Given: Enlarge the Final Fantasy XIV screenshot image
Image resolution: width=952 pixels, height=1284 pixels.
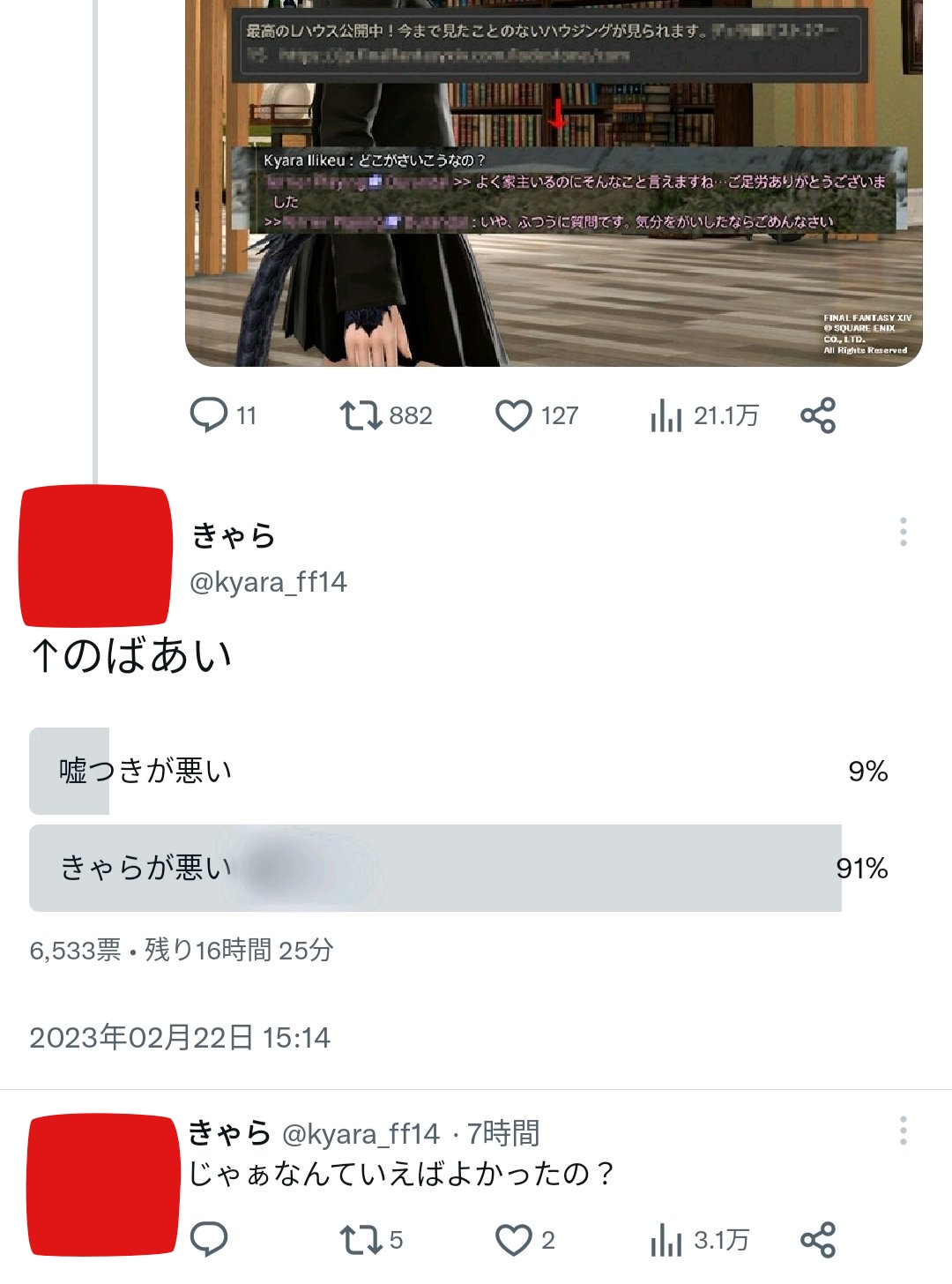Looking at the screenshot, I should [554, 183].
